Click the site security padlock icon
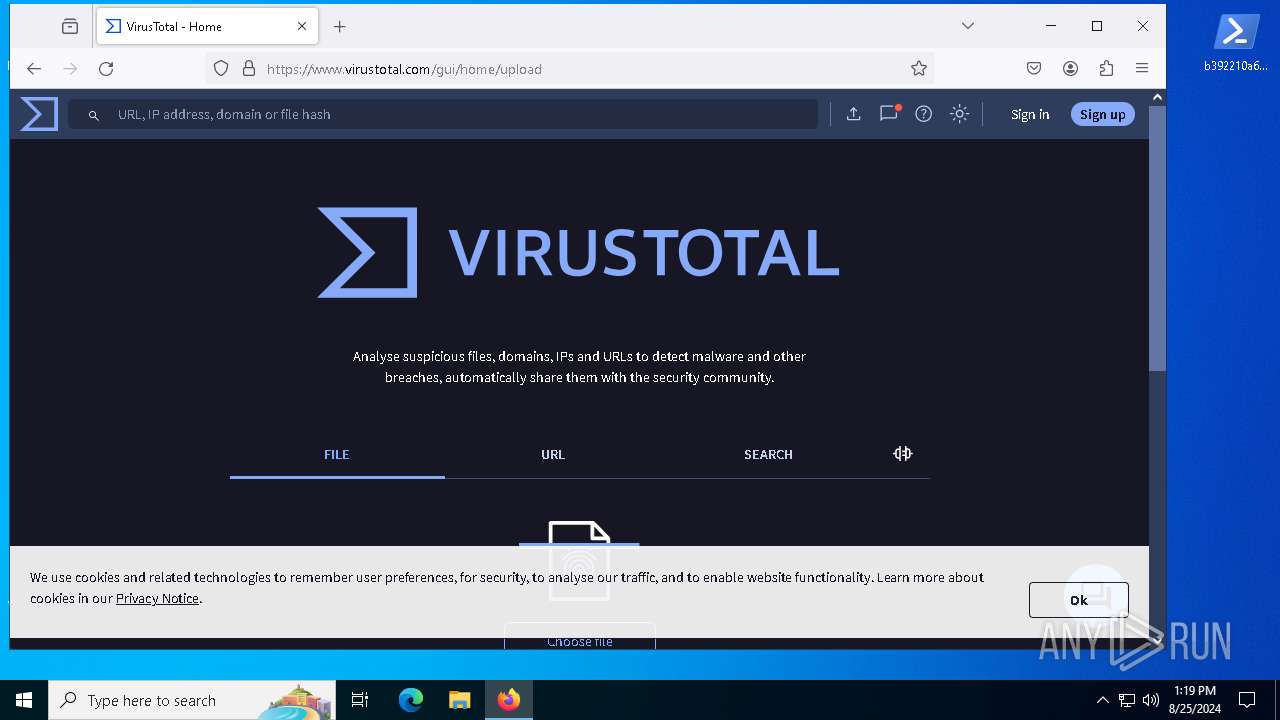Image resolution: width=1280 pixels, height=720 pixels. tap(249, 69)
